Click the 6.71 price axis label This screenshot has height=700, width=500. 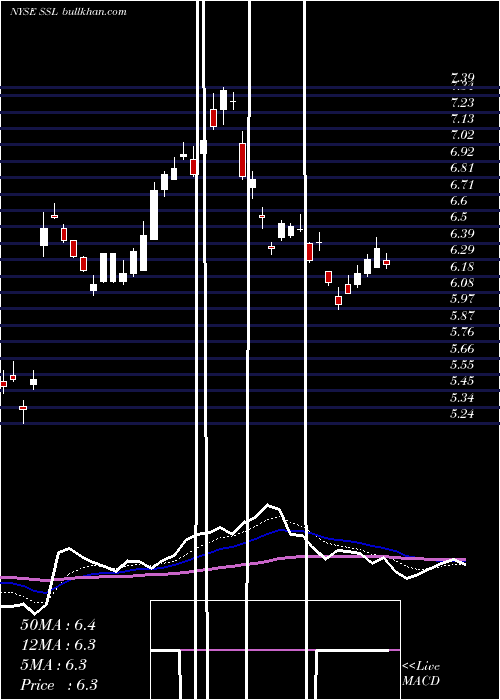pos(462,185)
